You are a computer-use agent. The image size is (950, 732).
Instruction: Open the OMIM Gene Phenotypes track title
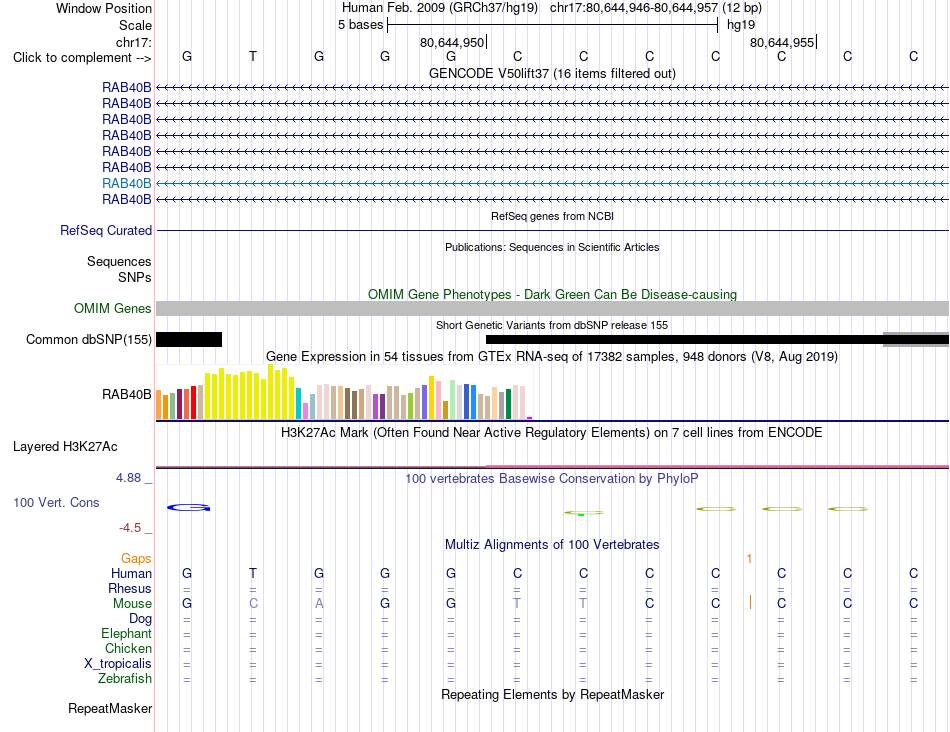(552, 294)
